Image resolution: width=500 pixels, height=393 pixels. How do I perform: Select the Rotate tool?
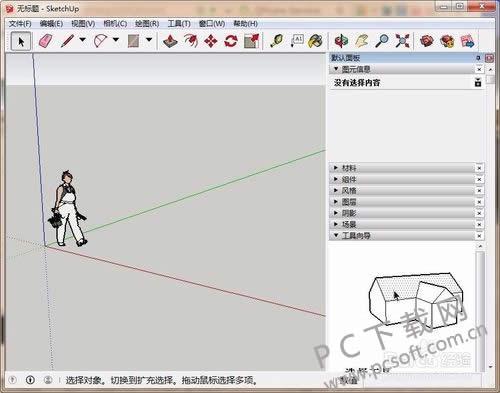[231, 41]
